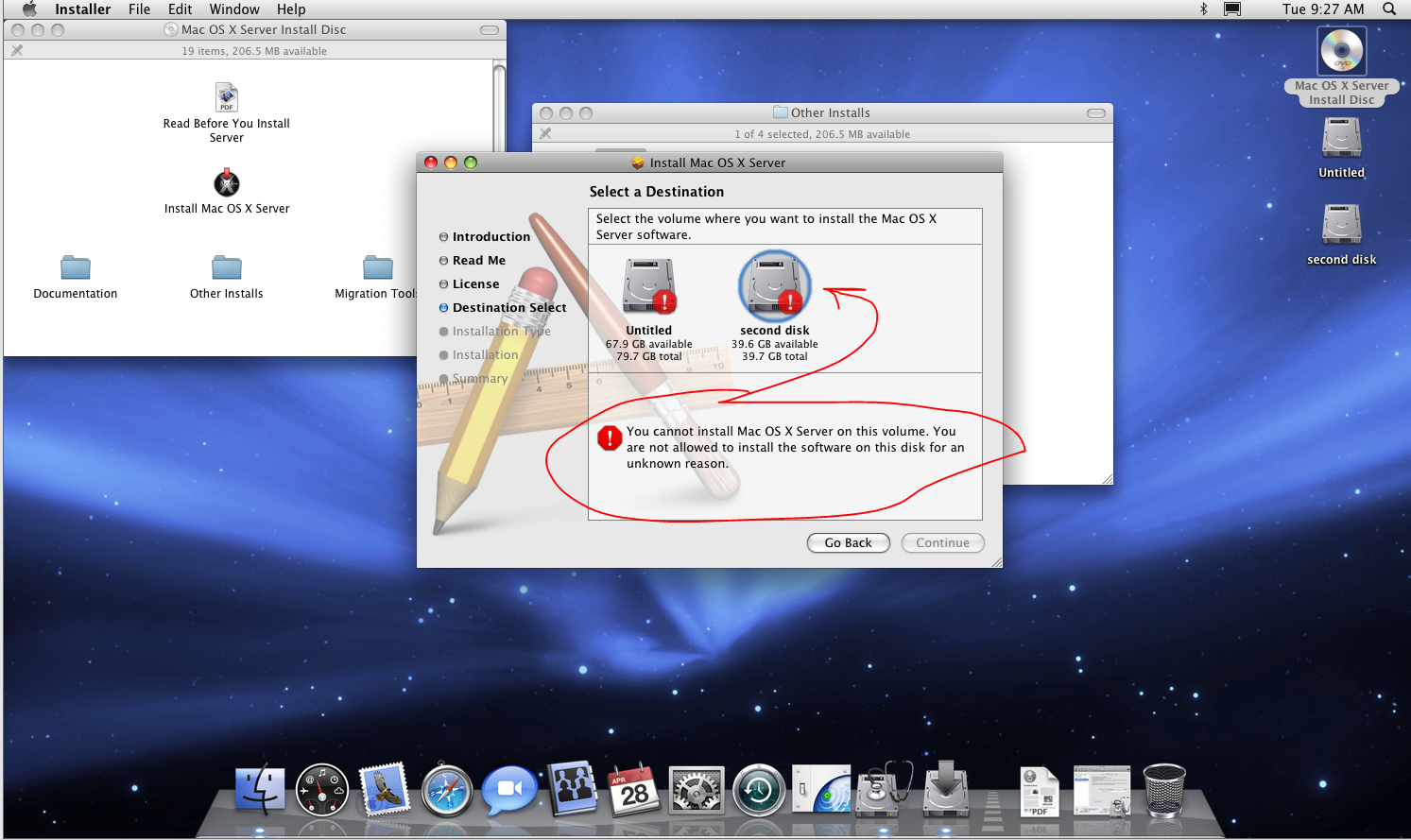1411x840 pixels.
Task: Click the read-only pencil icon in the Other Installs window
Action: click(x=545, y=134)
